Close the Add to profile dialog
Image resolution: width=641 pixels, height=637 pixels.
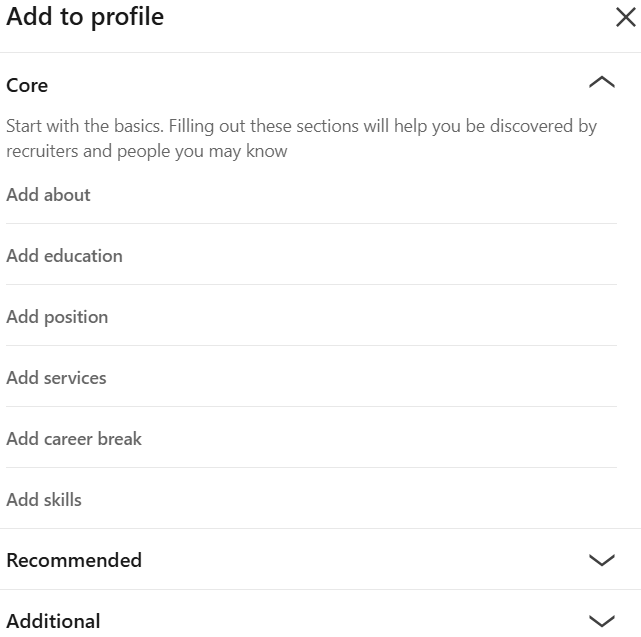click(626, 18)
